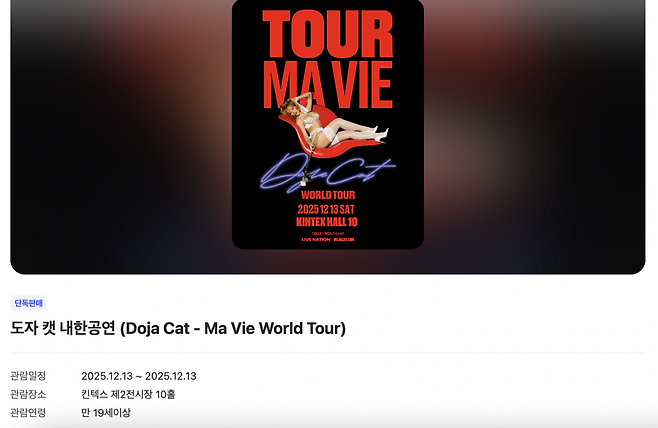Select the 관람일정 schedule label
The width and height of the screenshot is (658, 428).
tap(28, 376)
